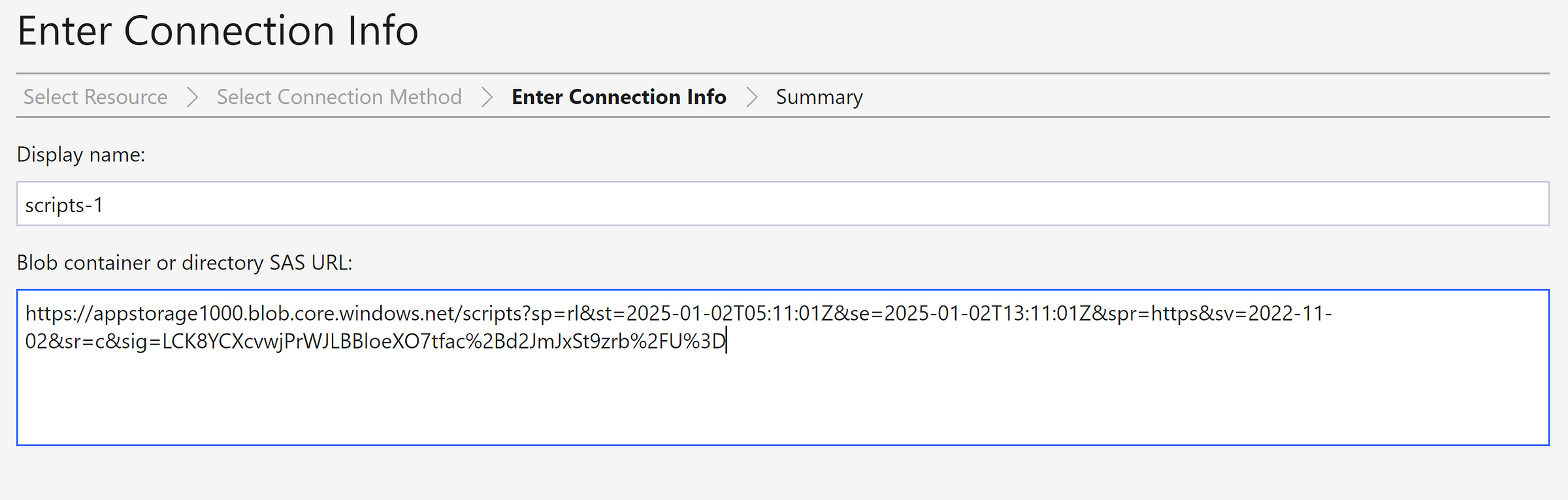Click the large Enter Connection Info page heading
The width and height of the screenshot is (1568, 500).
(x=218, y=31)
